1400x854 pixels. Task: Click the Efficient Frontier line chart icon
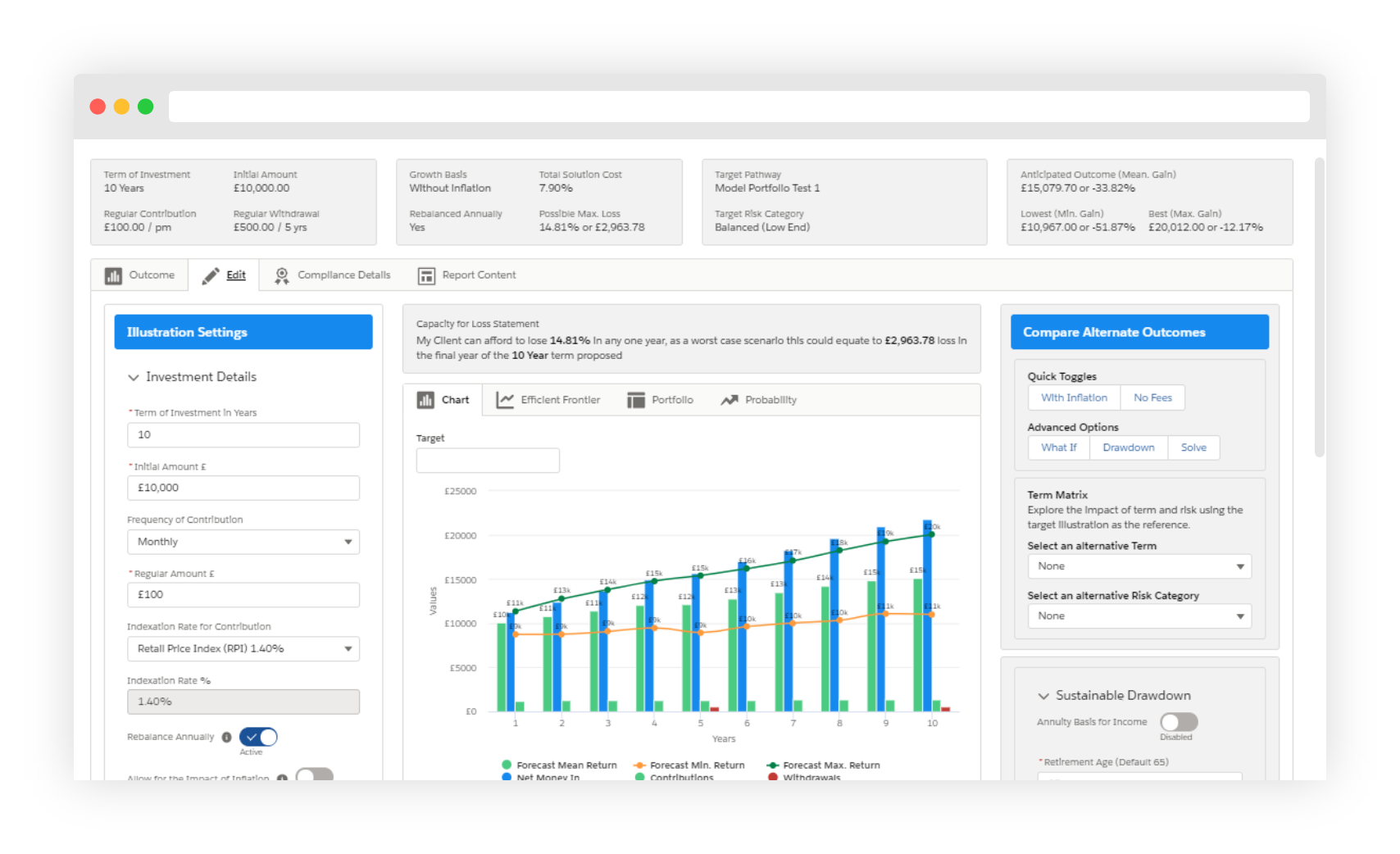(505, 400)
